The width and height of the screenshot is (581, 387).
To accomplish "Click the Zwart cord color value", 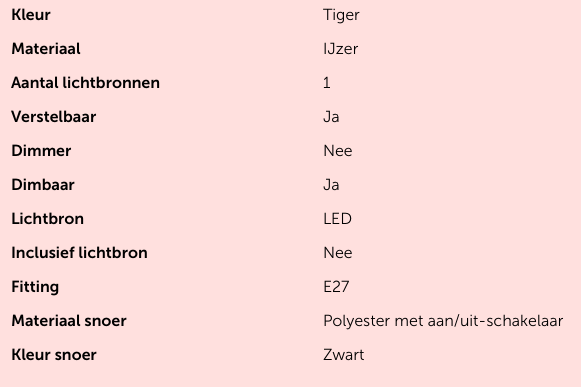I will (x=343, y=355).
